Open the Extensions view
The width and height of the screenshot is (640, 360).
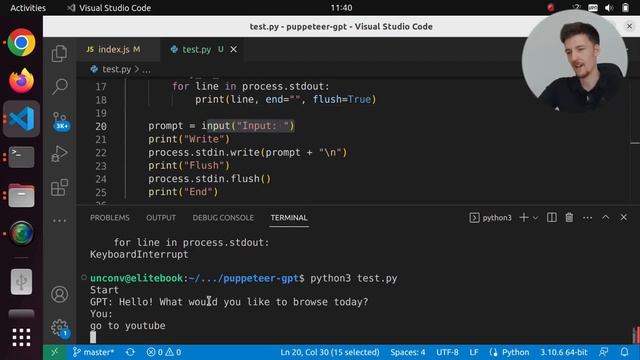pos(60,187)
